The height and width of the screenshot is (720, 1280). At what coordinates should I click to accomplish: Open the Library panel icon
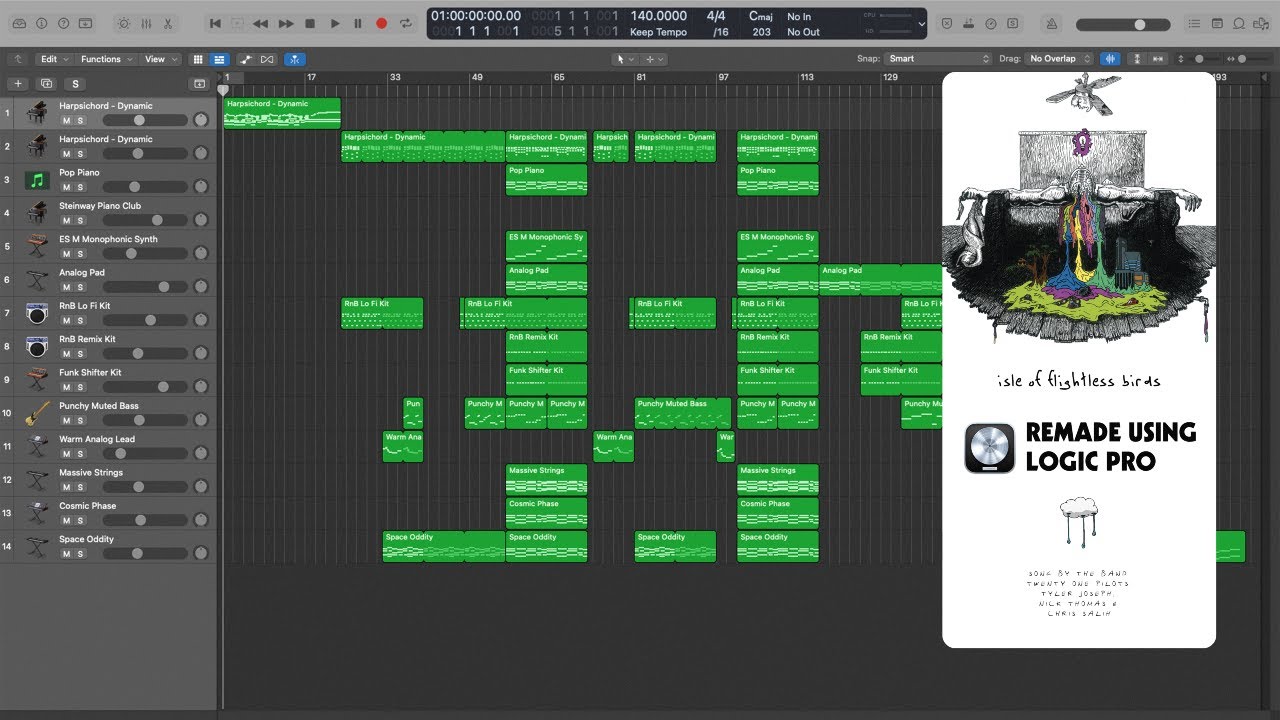20,23
